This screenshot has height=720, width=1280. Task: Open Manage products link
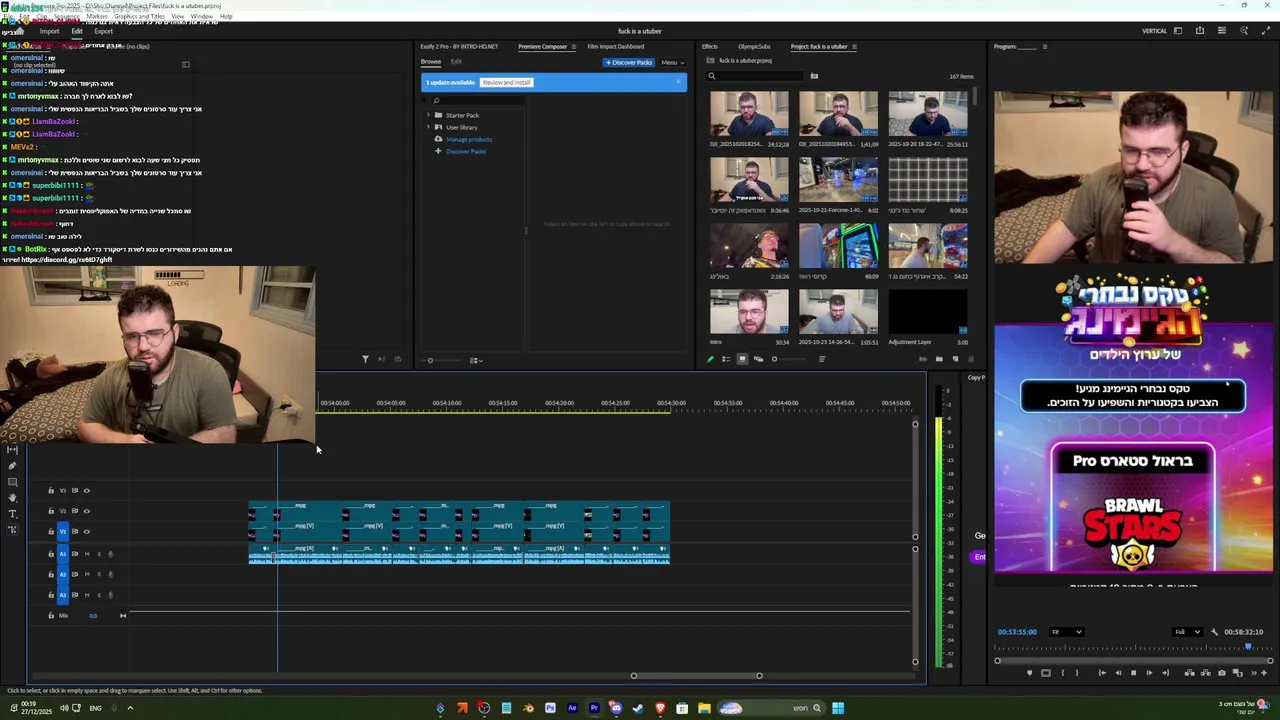[469, 139]
